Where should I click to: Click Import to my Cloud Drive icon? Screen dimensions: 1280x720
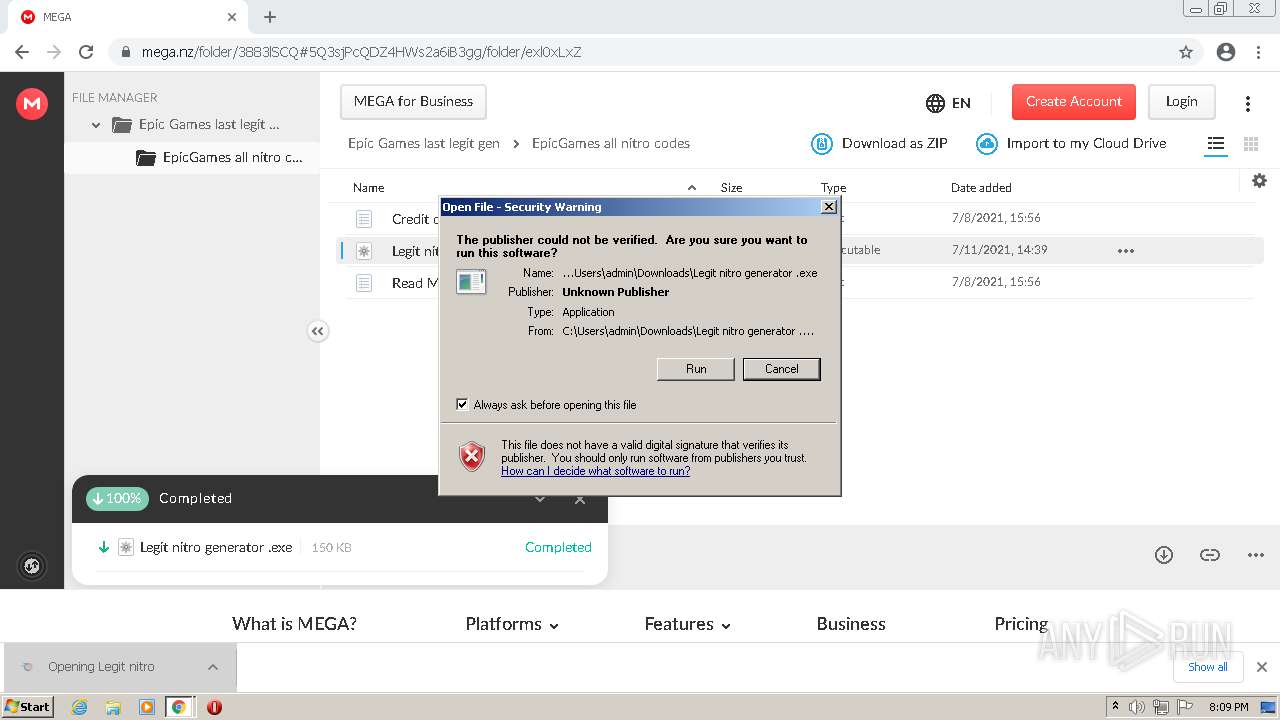(987, 144)
